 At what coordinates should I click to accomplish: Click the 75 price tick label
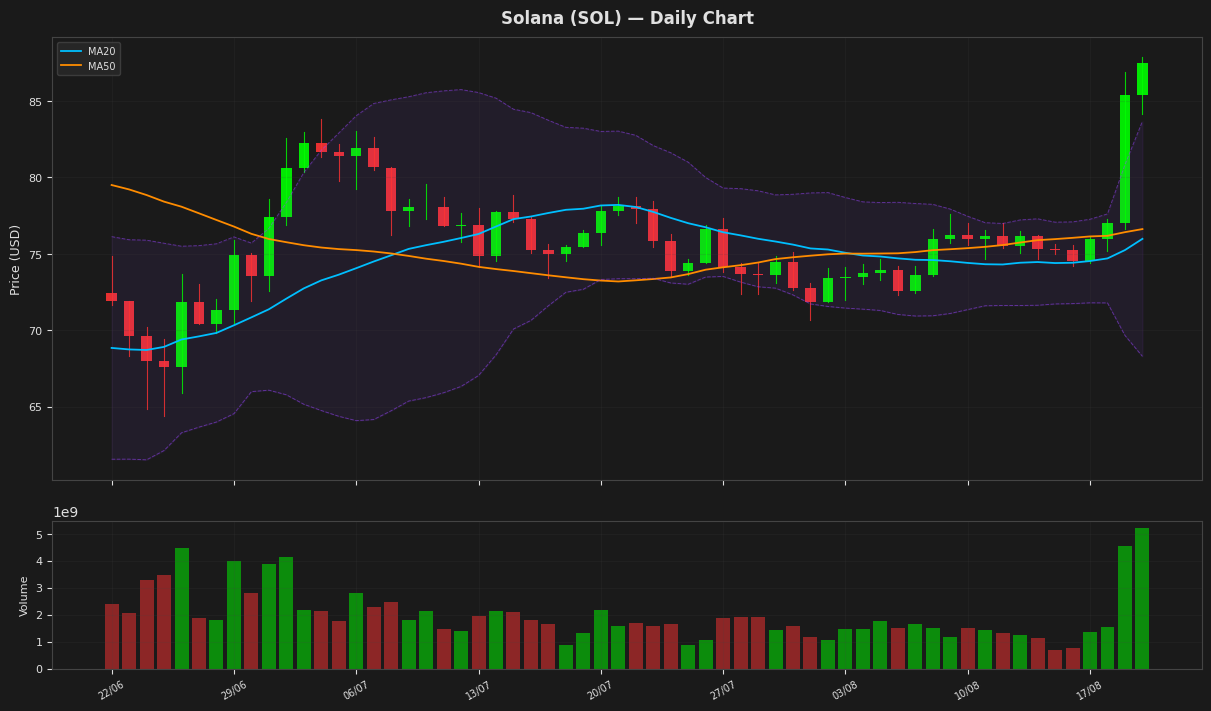click(x=34, y=255)
